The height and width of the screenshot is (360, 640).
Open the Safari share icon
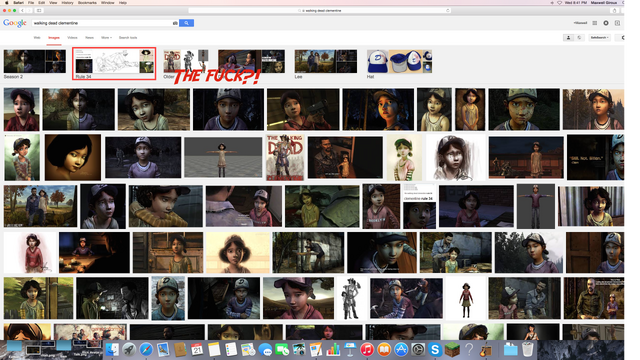tap(614, 10)
